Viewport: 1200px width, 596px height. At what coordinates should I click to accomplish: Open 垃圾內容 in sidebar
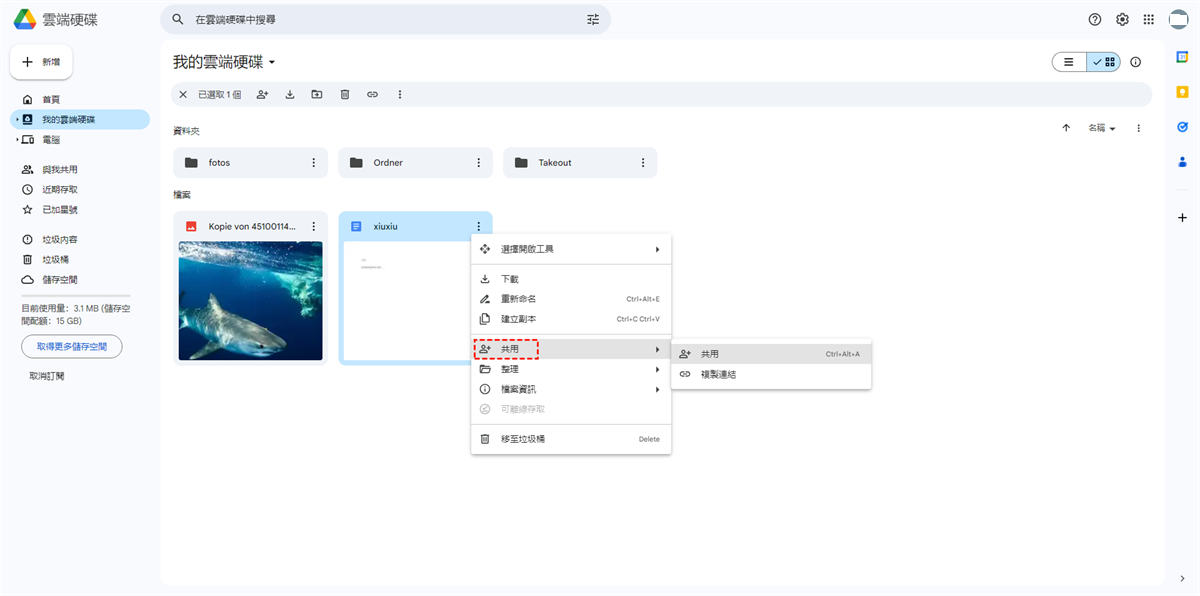(80, 239)
